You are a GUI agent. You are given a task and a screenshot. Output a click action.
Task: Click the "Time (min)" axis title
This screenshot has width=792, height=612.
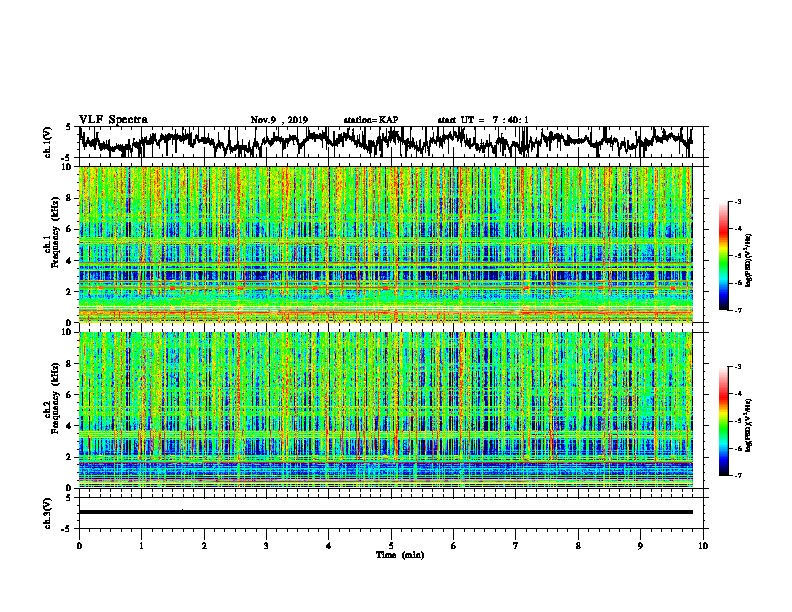click(x=400, y=555)
